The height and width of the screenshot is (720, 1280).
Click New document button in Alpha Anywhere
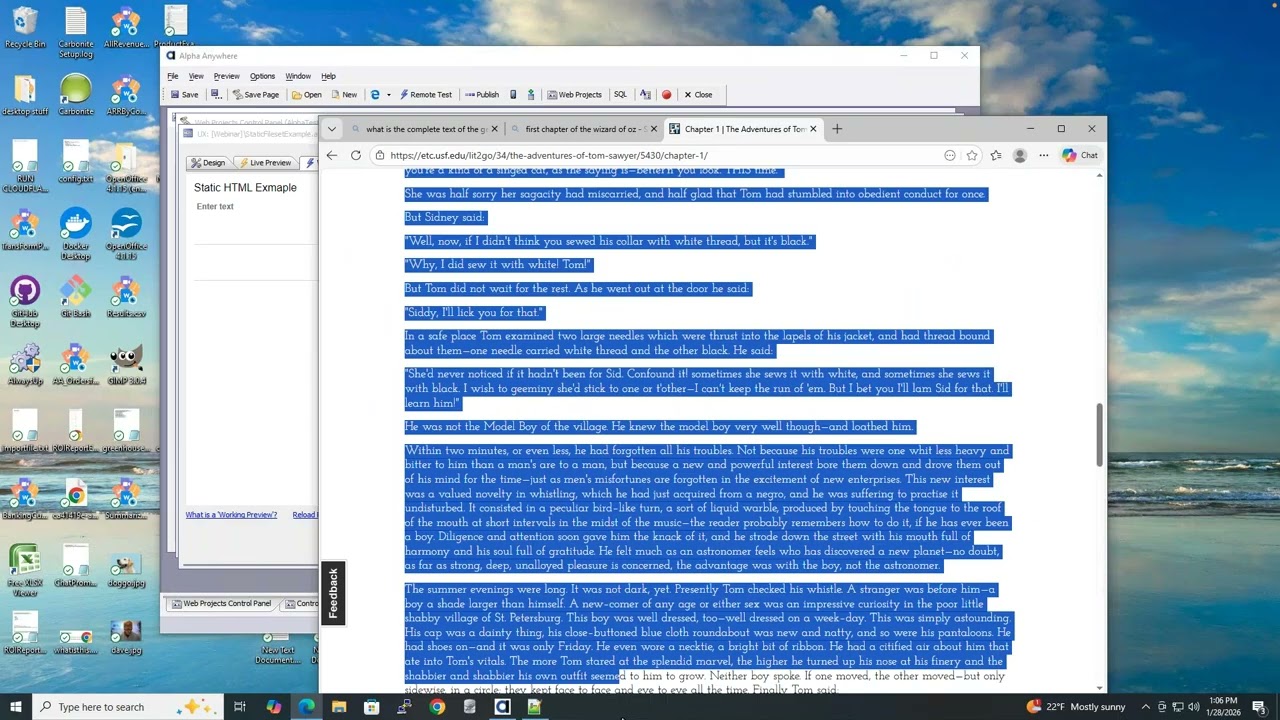(x=344, y=95)
